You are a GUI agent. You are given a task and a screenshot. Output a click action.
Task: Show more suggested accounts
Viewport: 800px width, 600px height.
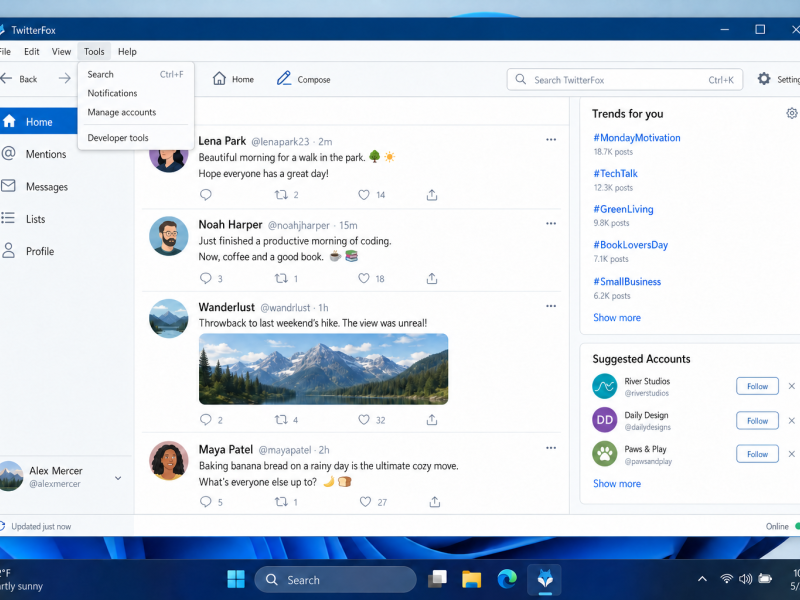coord(616,483)
